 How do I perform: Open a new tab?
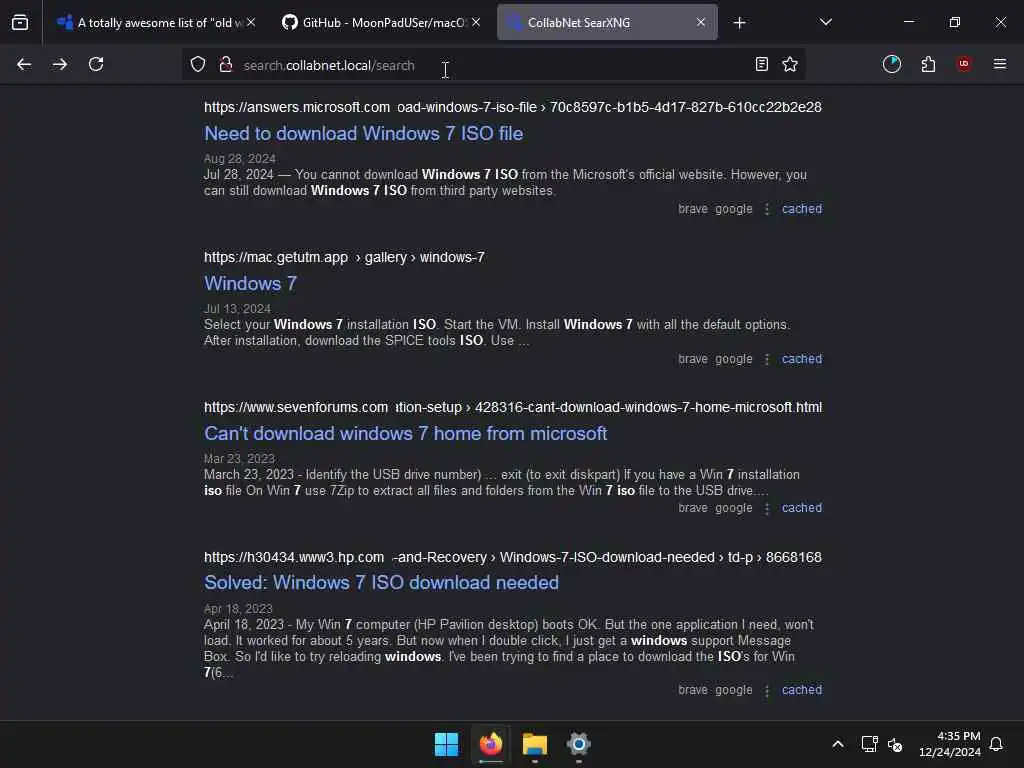pyautogui.click(x=739, y=23)
